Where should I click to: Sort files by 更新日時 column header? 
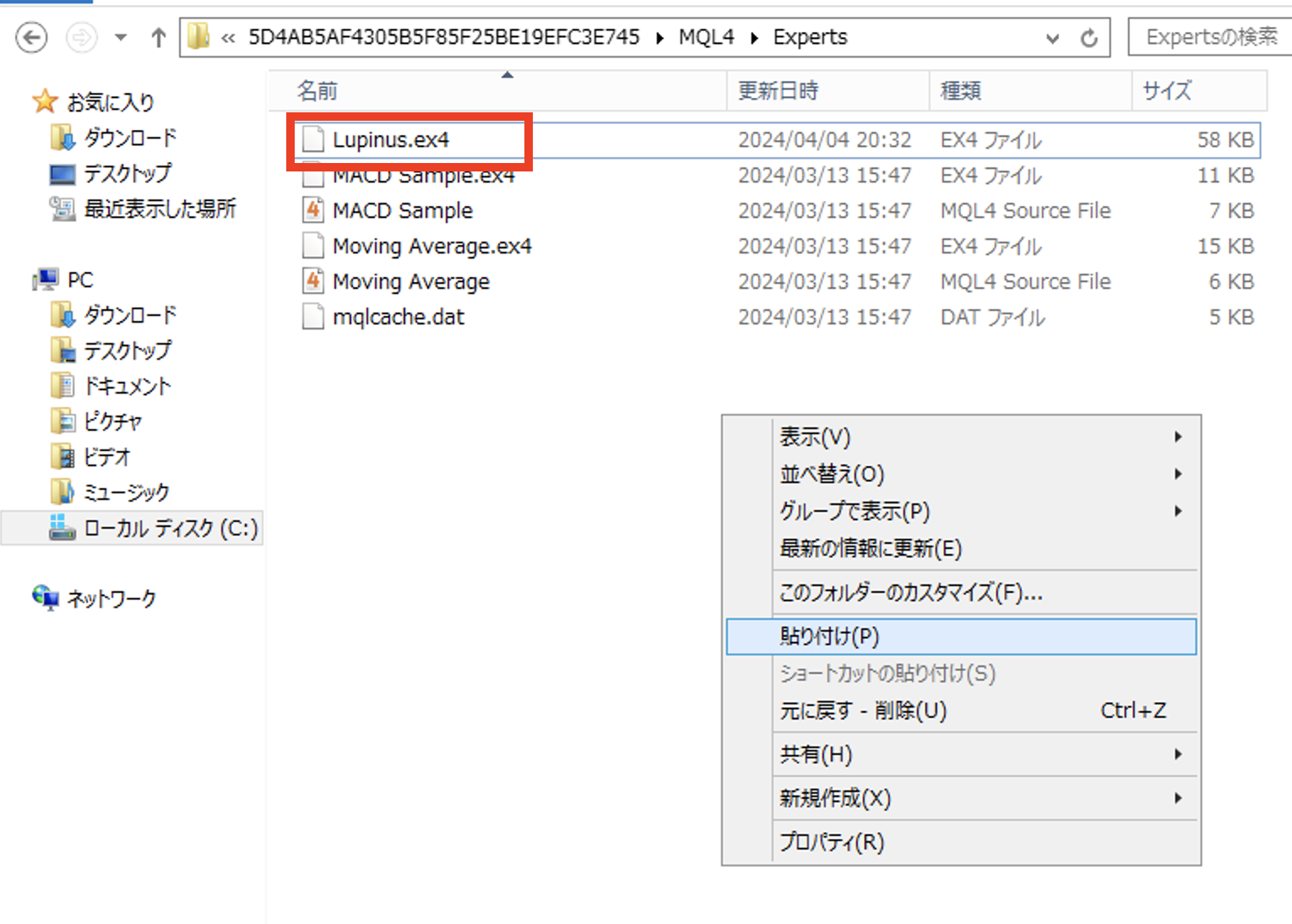(778, 90)
